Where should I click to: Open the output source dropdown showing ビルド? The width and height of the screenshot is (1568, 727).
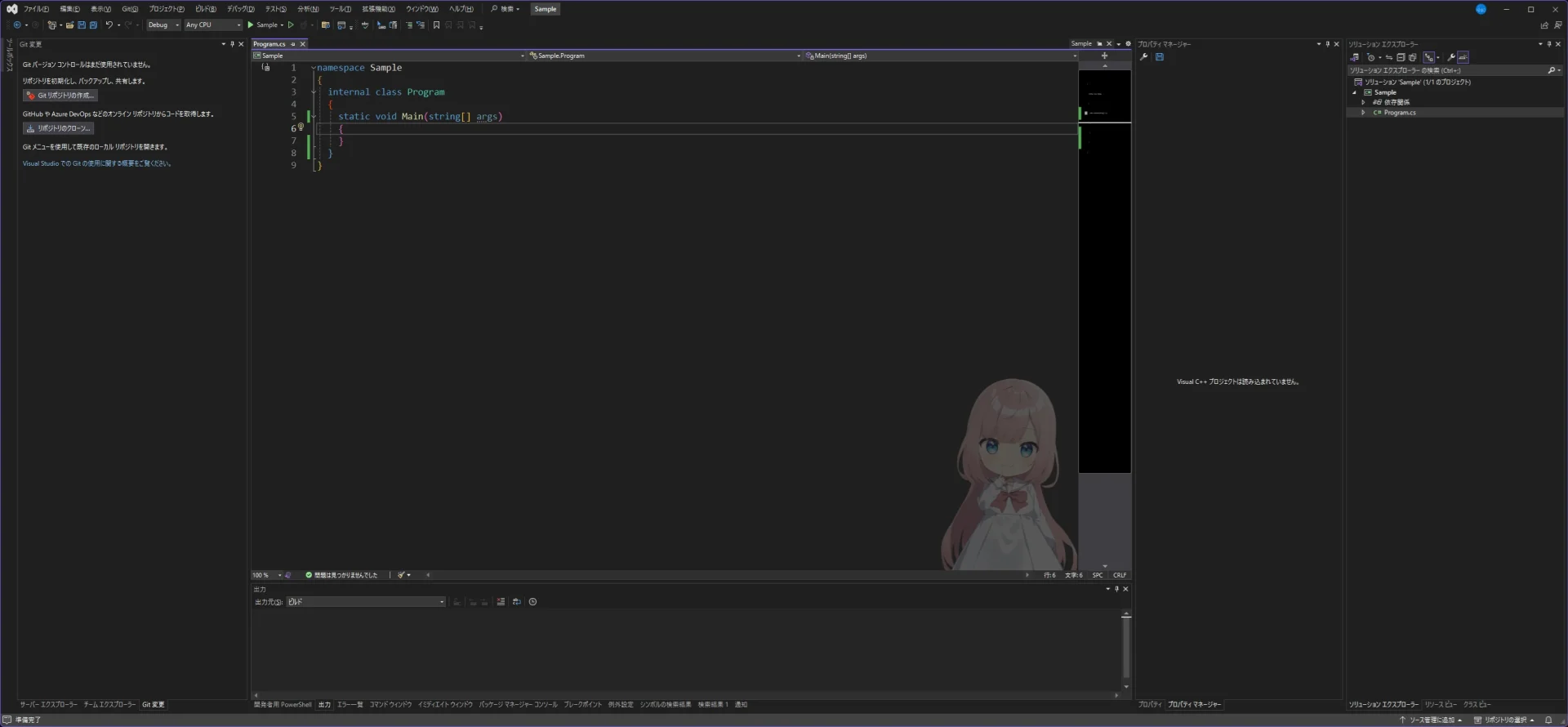[366, 602]
